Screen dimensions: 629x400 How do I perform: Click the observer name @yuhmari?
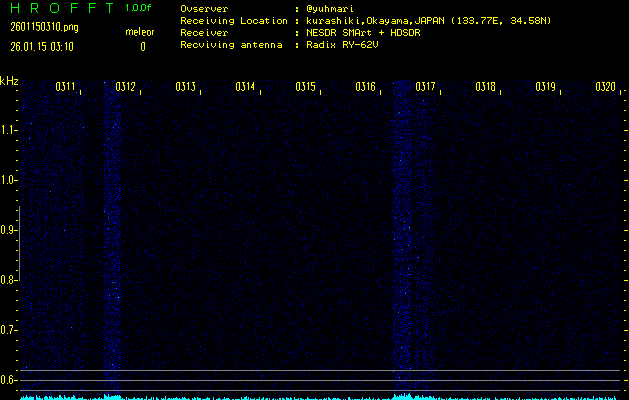[330, 9]
